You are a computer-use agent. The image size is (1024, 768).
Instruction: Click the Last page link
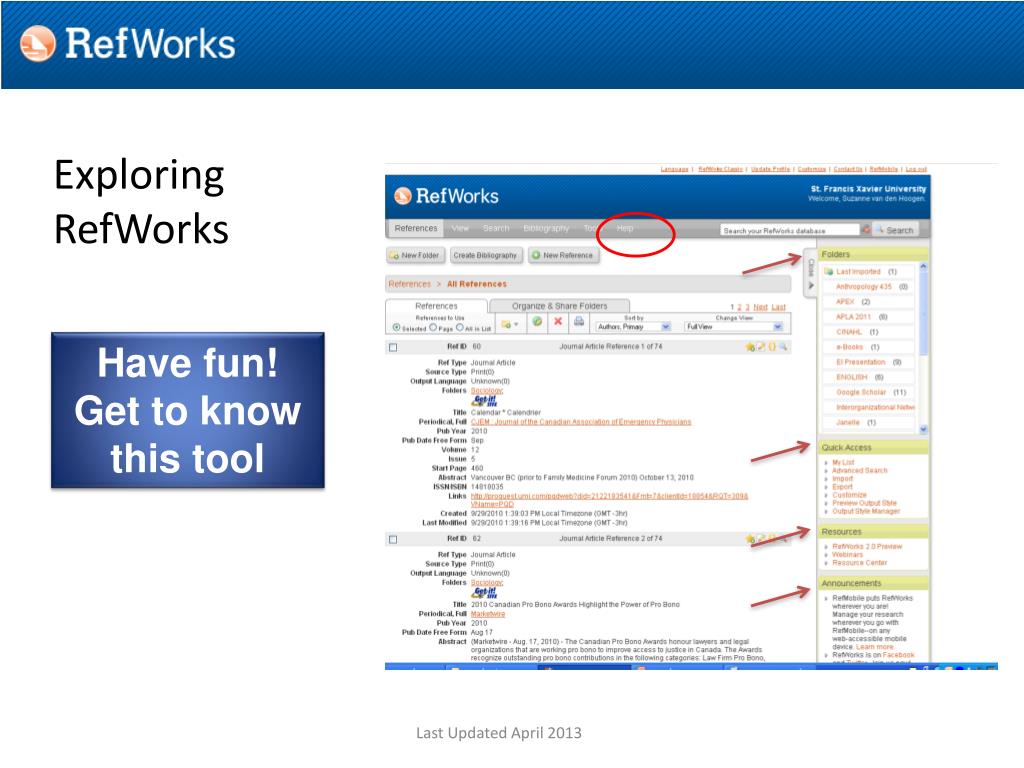tap(778, 307)
